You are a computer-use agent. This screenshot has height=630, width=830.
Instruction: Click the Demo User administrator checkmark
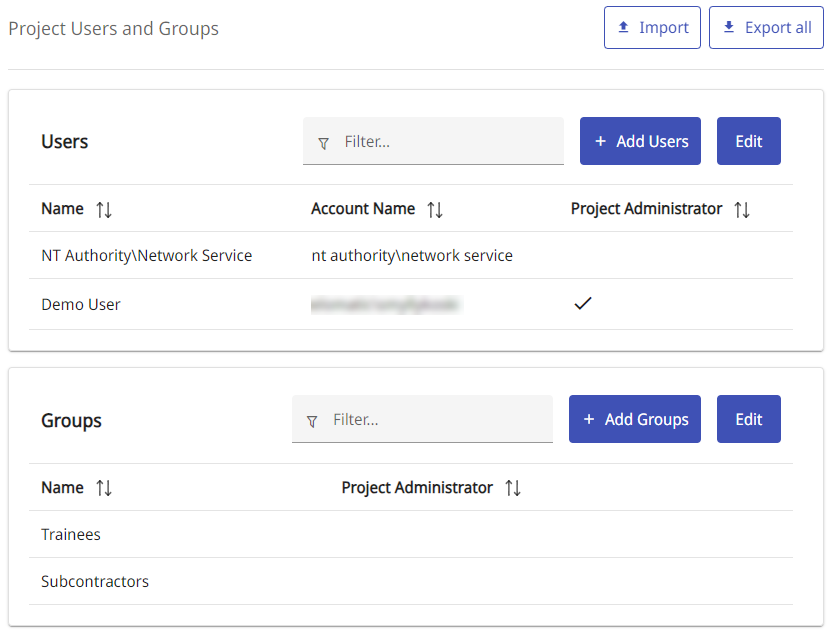point(583,304)
